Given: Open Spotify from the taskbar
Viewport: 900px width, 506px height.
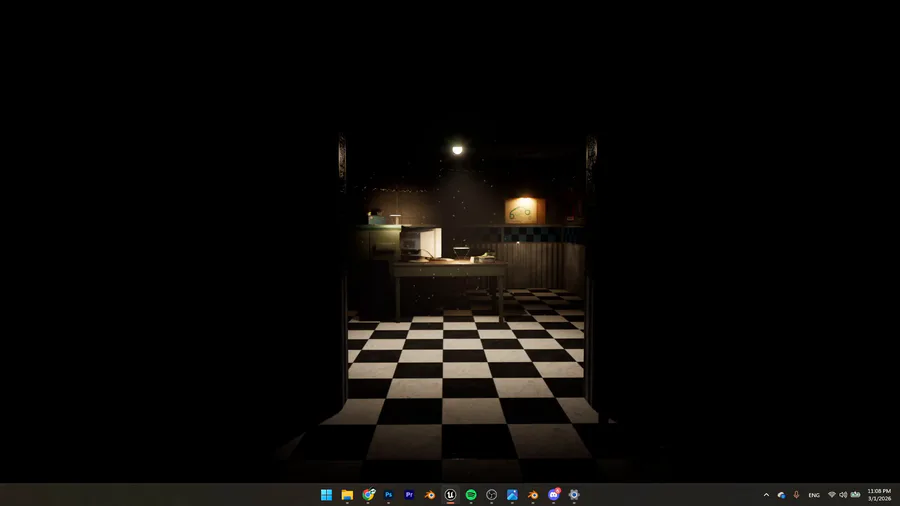Looking at the screenshot, I should [471, 495].
